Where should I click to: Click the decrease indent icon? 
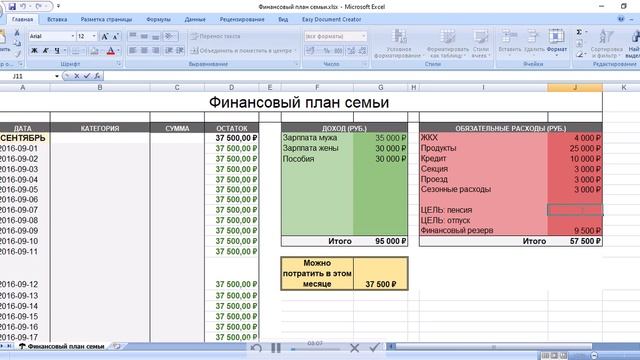[x=169, y=51]
